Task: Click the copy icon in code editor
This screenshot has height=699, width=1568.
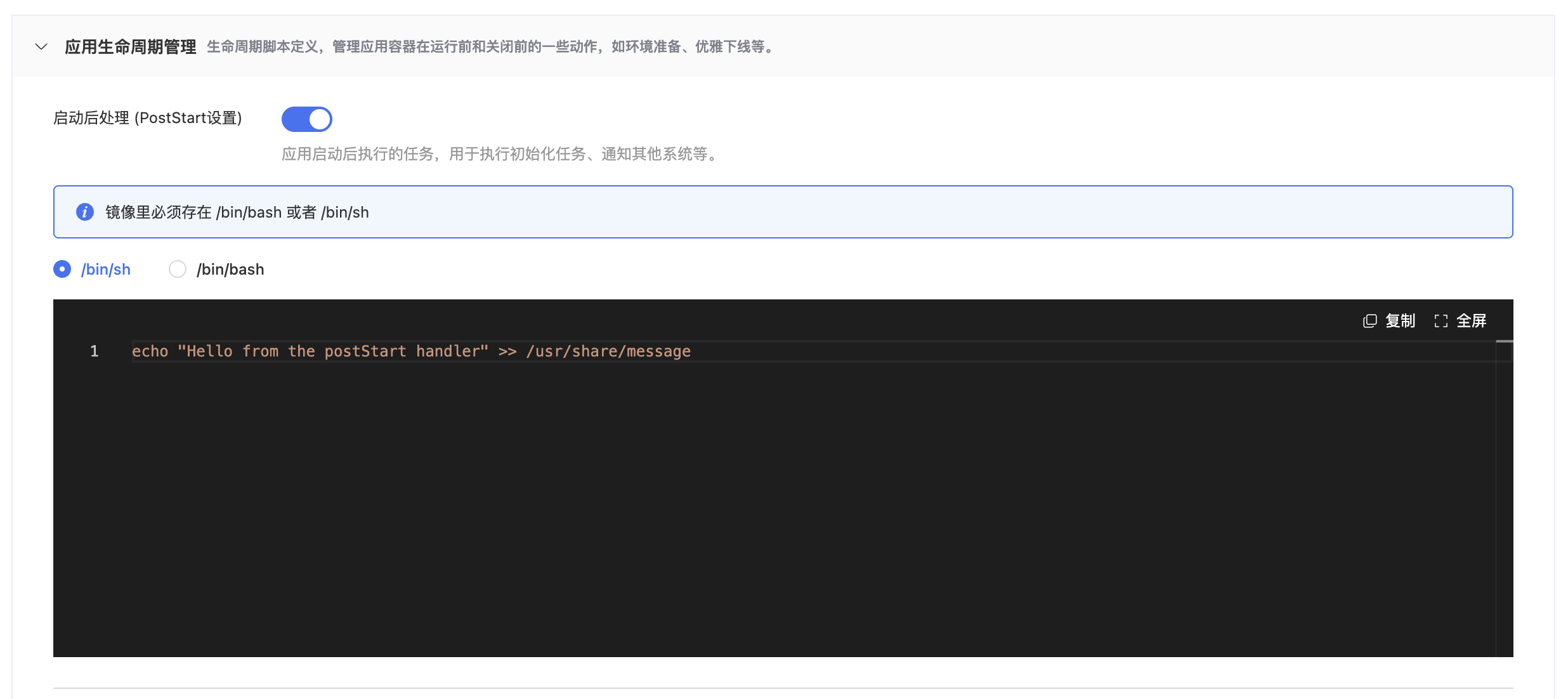Action: point(1370,321)
